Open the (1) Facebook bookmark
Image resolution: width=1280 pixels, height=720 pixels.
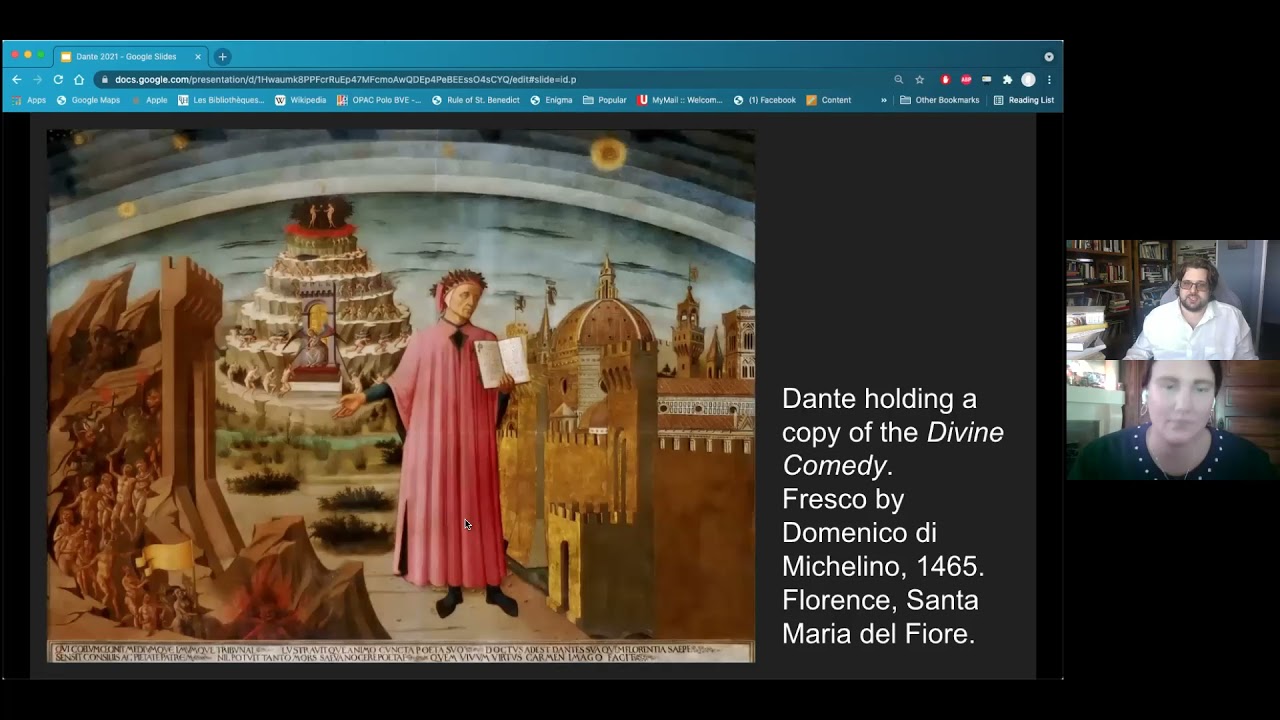coord(765,100)
